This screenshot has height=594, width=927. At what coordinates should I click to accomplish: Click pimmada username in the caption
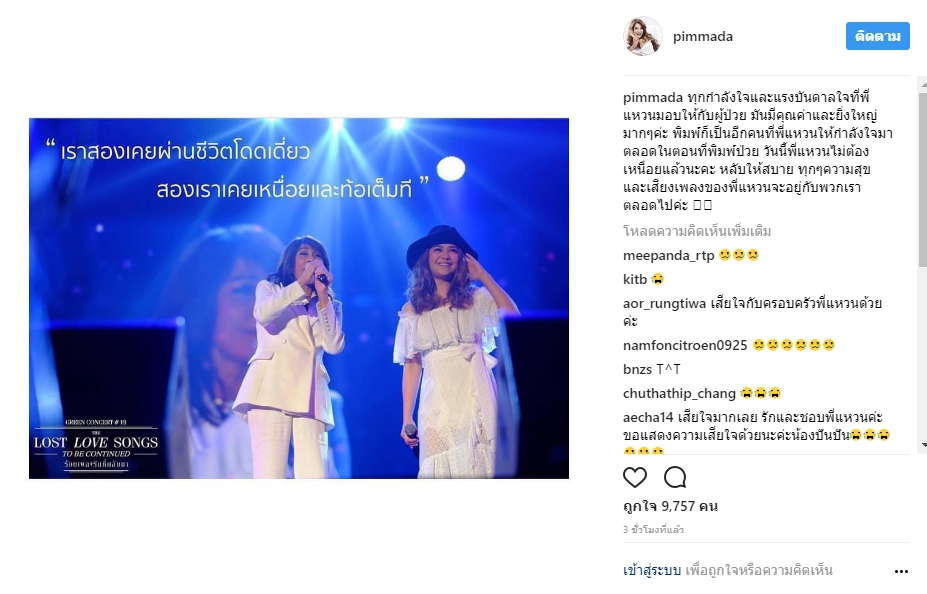[x=653, y=98]
